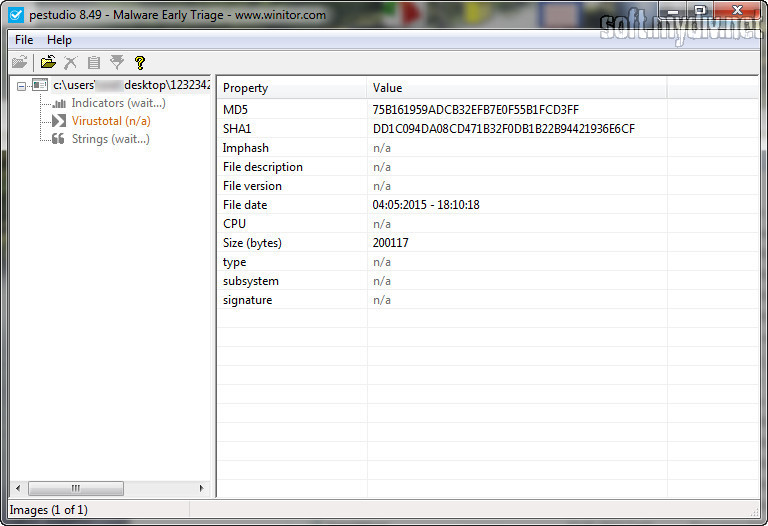Select the MD5 hash value 75B161959ADCB32EFB7E0F55B1FCD3FF
This screenshot has height=526, width=768.
(476, 110)
